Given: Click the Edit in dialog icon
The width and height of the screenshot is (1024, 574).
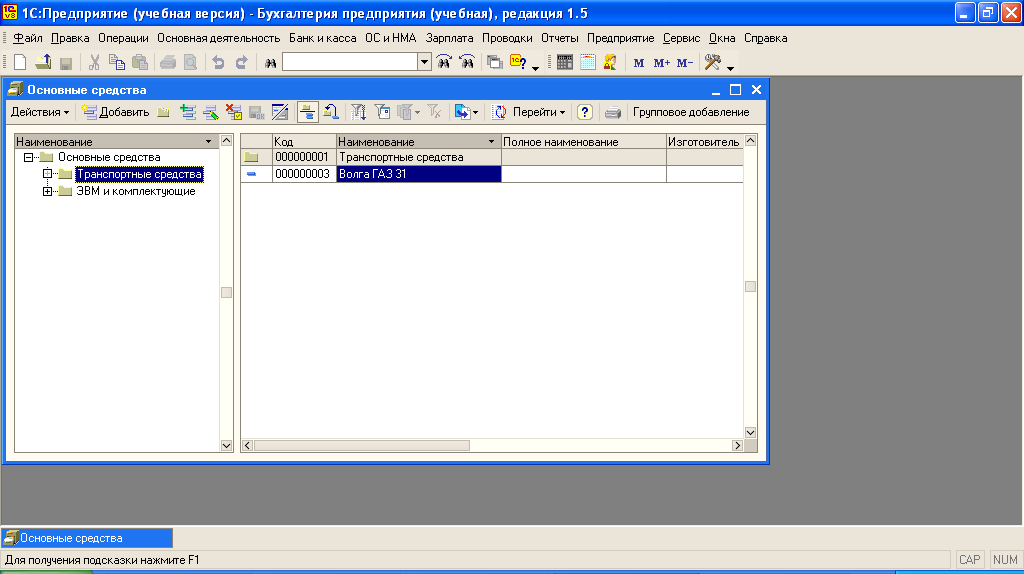Looking at the screenshot, I should [280, 112].
